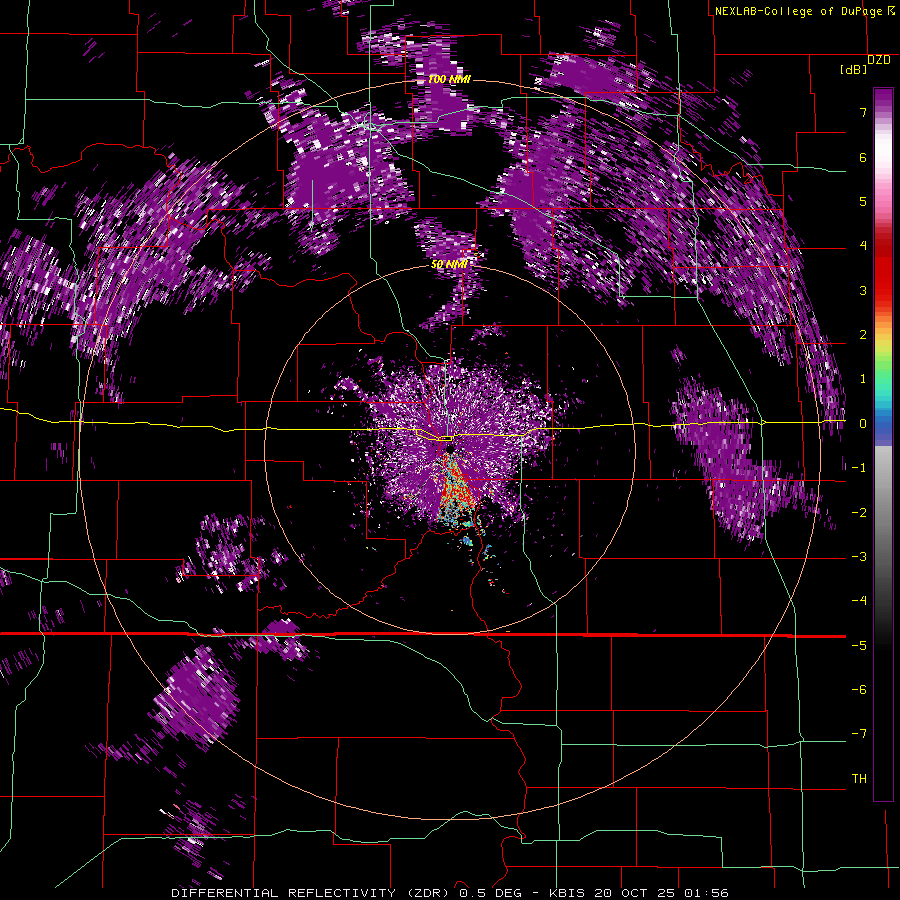Image resolution: width=900 pixels, height=900 pixels.
Task: Click the -3 value on color scale
Action: [x=859, y=556]
